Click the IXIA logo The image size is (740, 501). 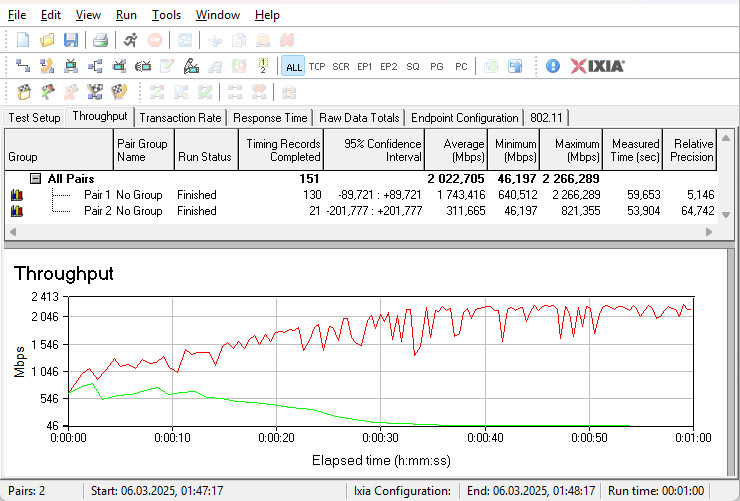[x=598, y=66]
